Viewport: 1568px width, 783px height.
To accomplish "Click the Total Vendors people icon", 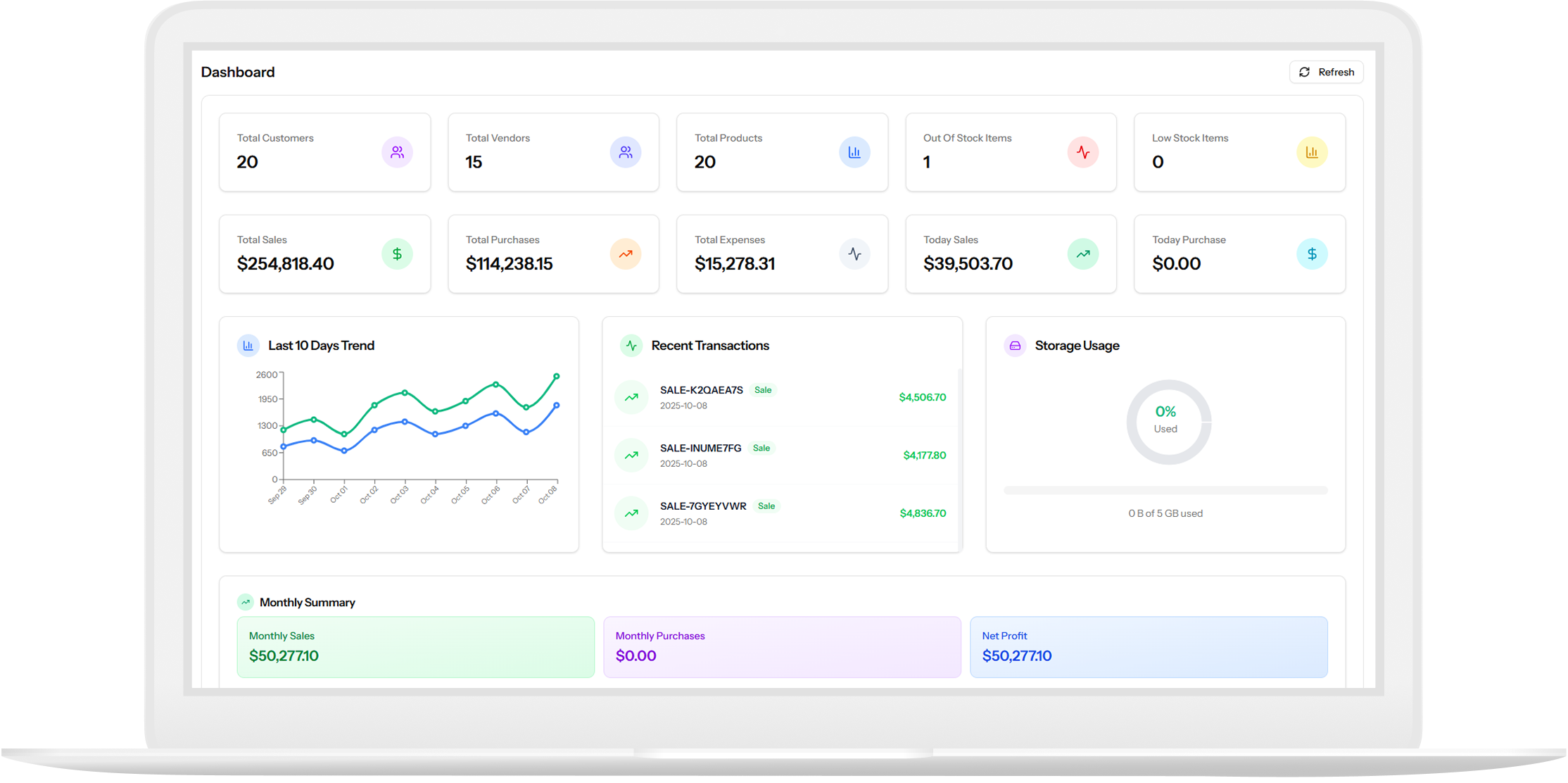I will click(626, 152).
